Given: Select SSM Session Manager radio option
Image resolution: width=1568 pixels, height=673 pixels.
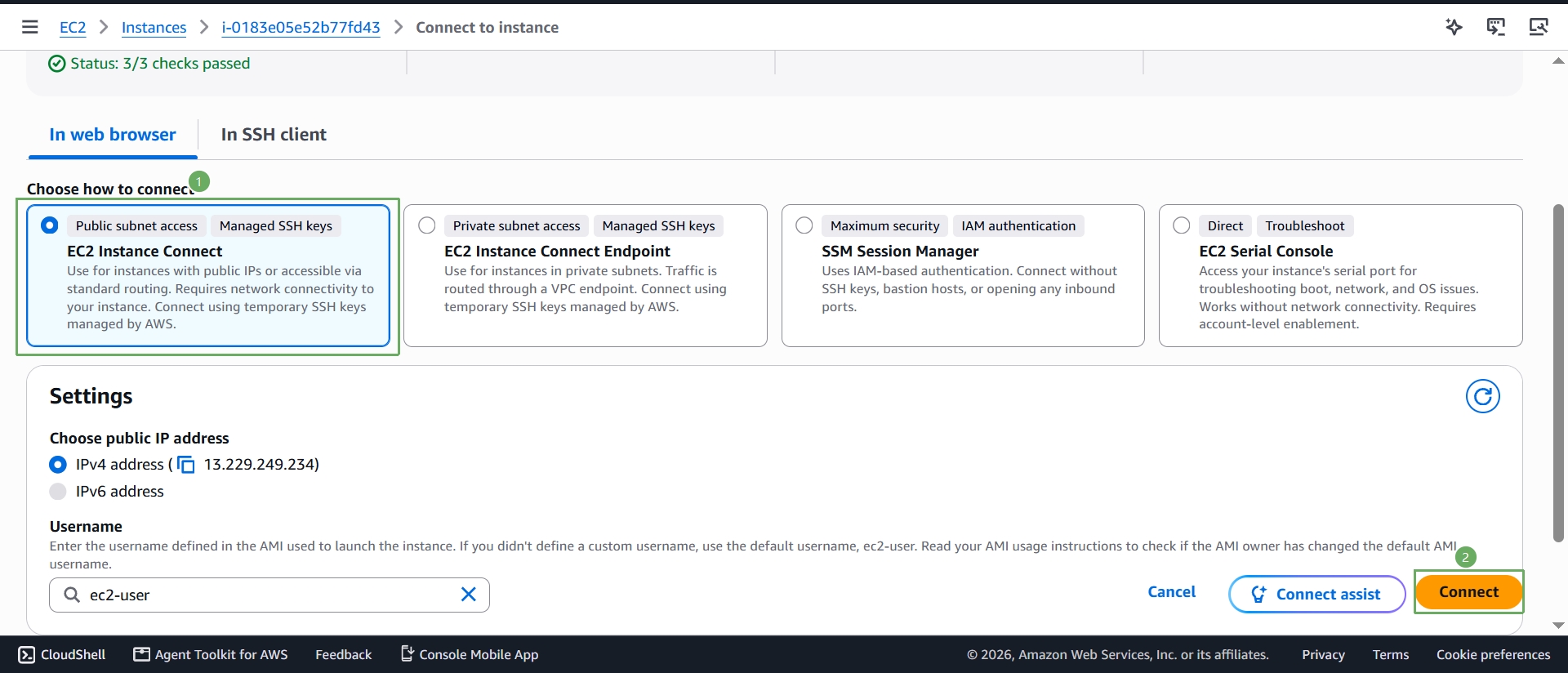Looking at the screenshot, I should [804, 225].
